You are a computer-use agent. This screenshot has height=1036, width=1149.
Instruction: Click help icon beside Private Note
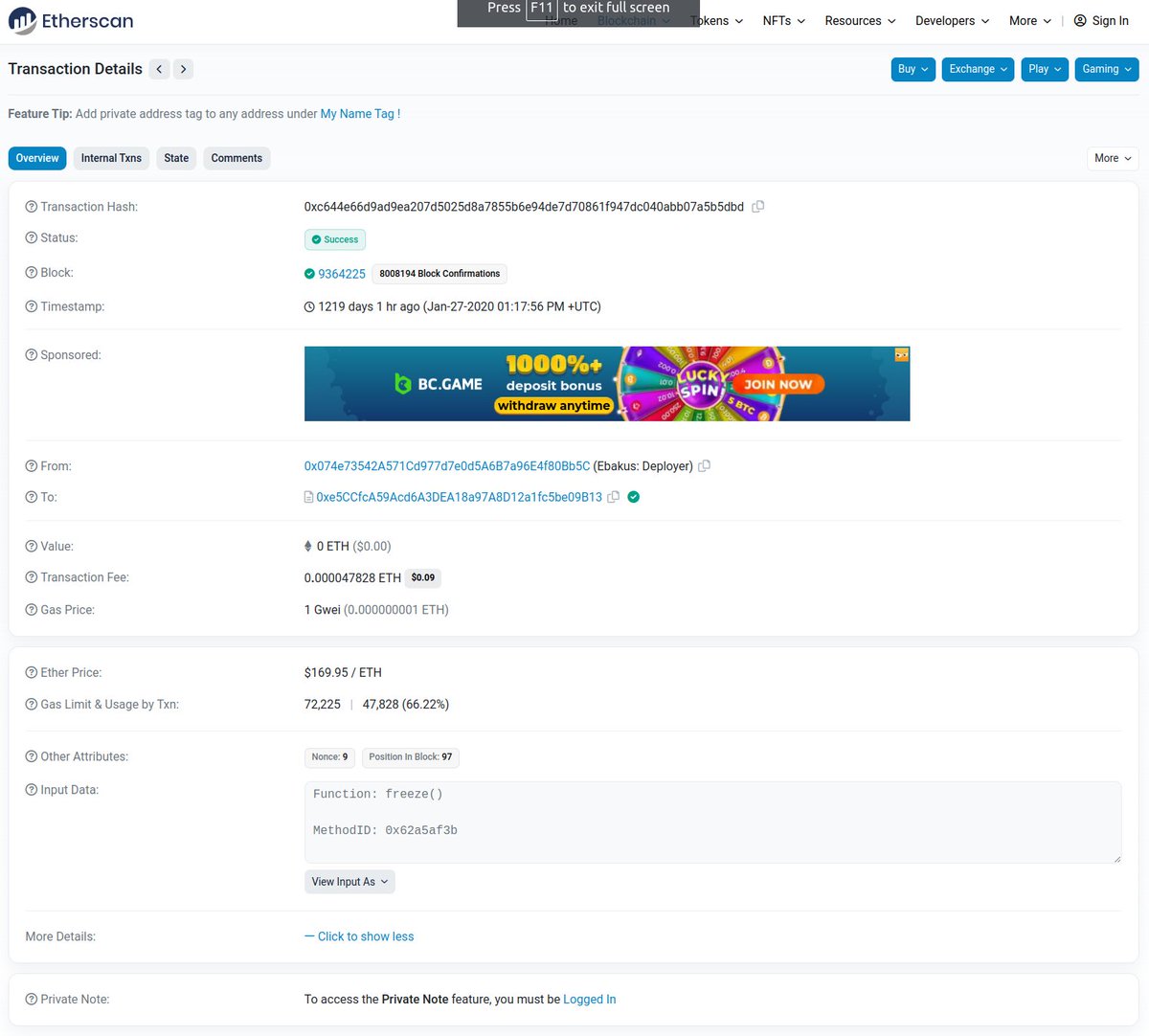point(32,999)
